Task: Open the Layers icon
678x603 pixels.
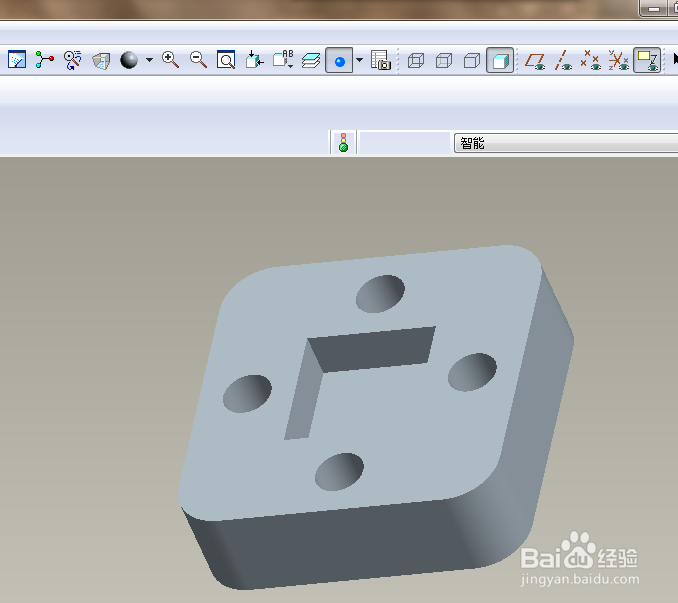Action: click(311, 60)
